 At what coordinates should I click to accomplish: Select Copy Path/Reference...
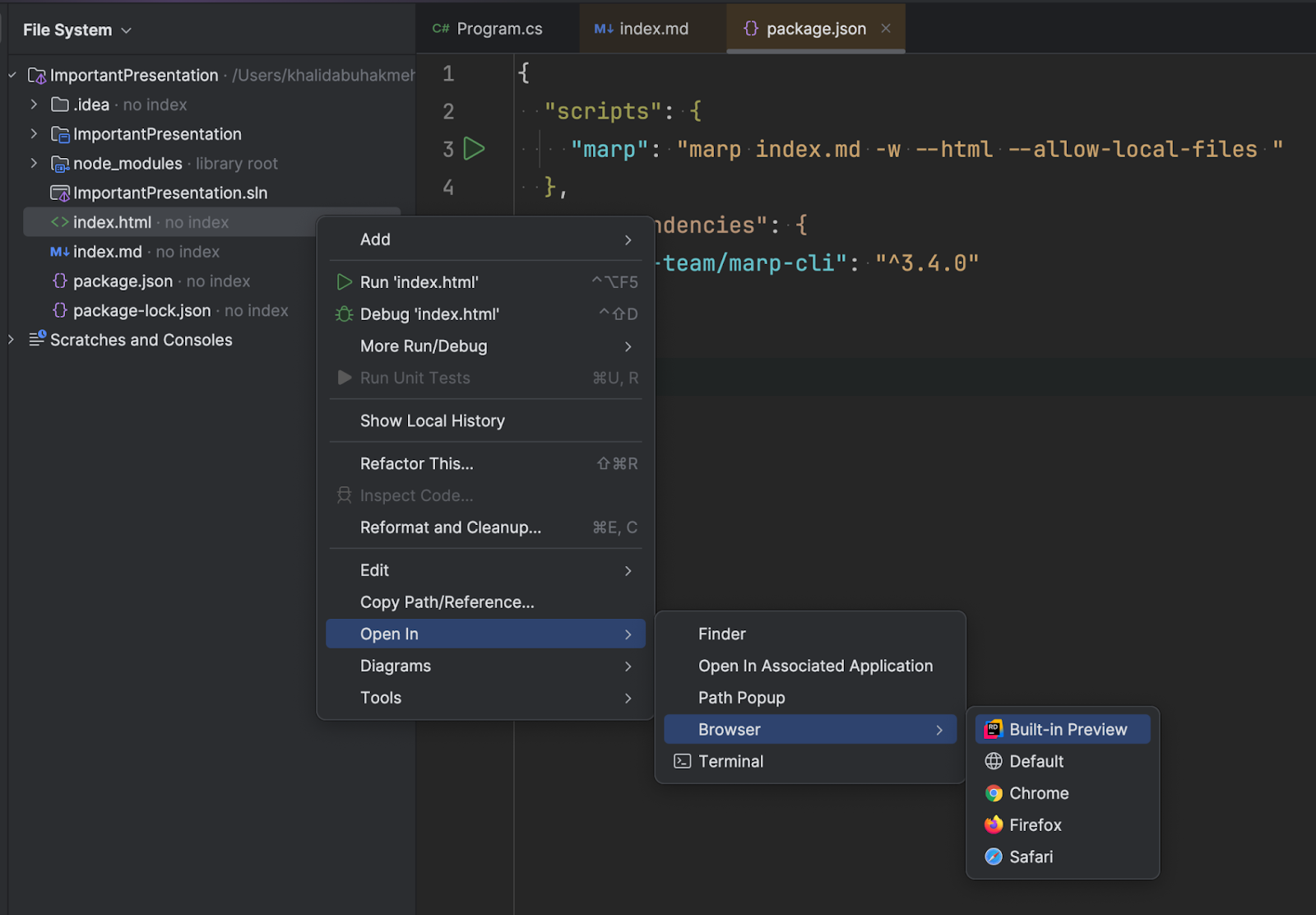(485, 602)
